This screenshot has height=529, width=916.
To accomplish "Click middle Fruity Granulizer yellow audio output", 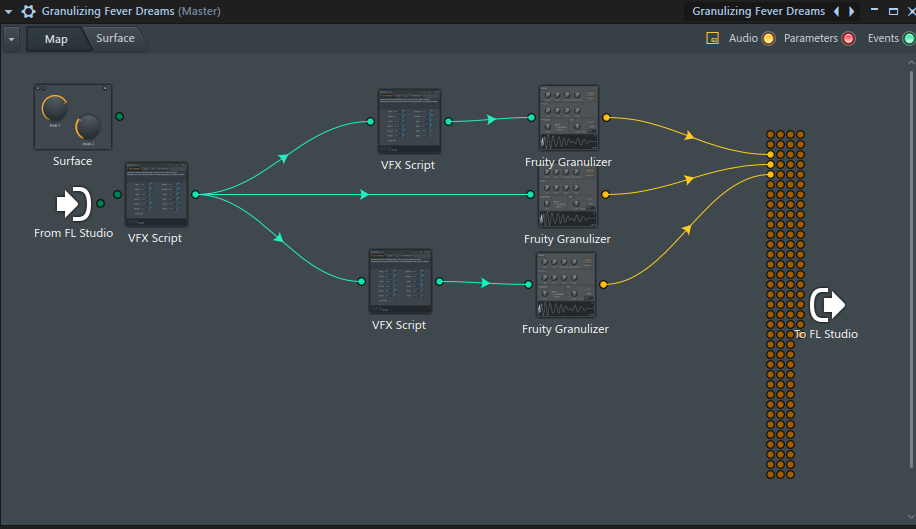I will pos(605,194).
